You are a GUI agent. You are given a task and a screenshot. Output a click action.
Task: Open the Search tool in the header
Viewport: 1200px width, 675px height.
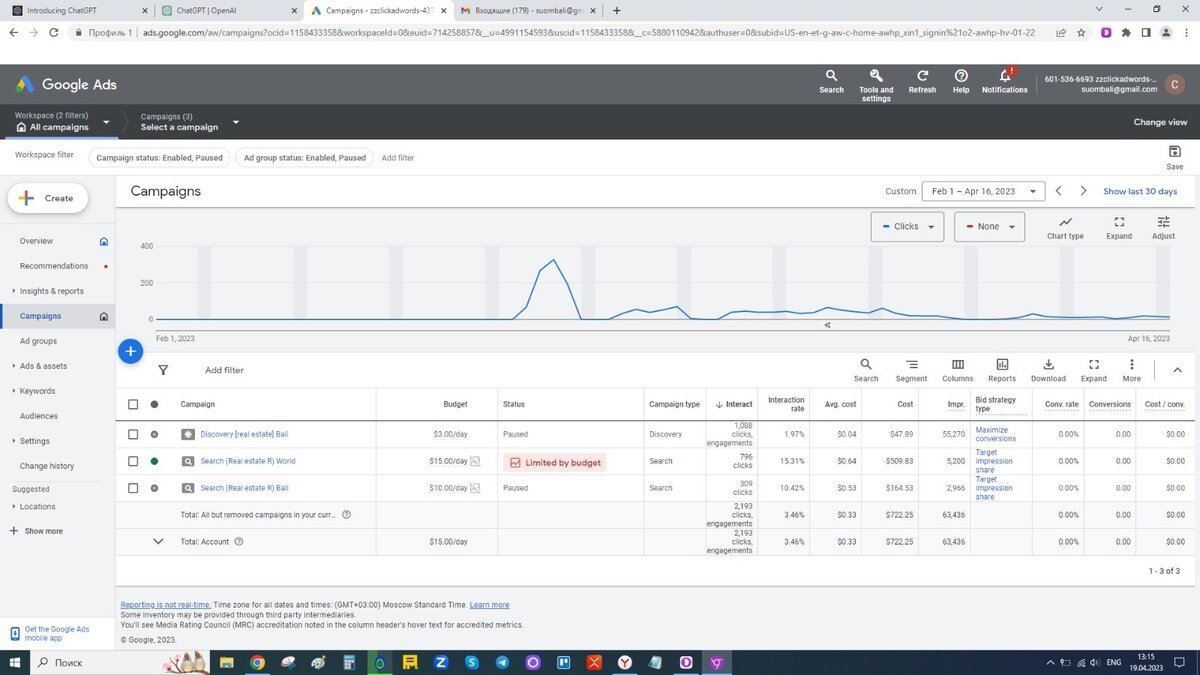click(831, 81)
